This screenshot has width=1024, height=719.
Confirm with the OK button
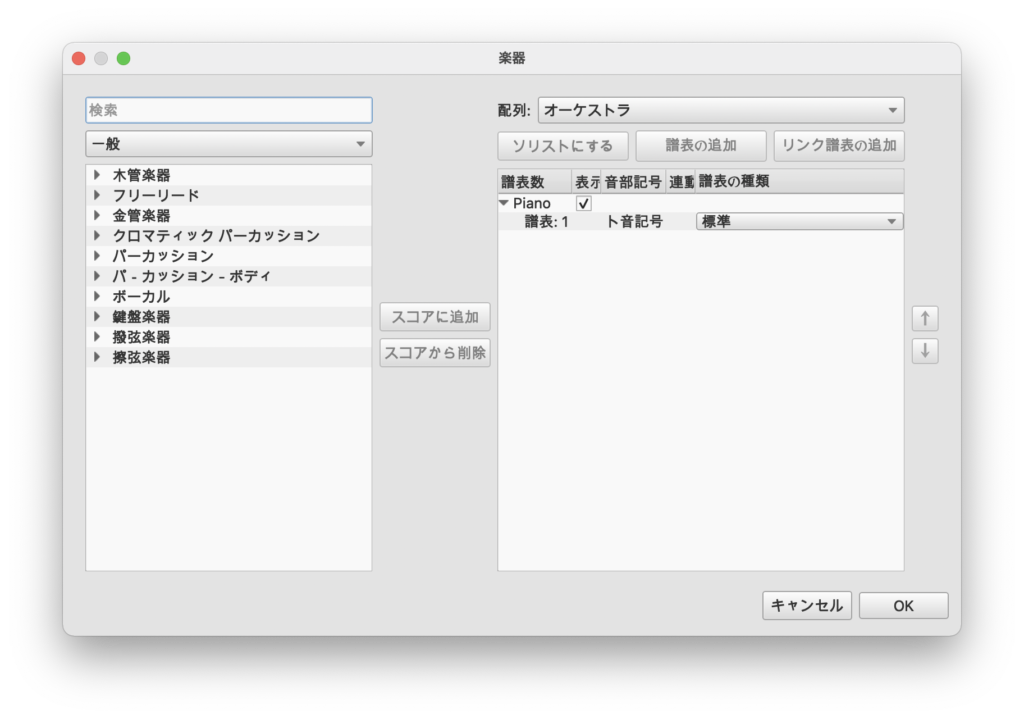tap(903, 605)
